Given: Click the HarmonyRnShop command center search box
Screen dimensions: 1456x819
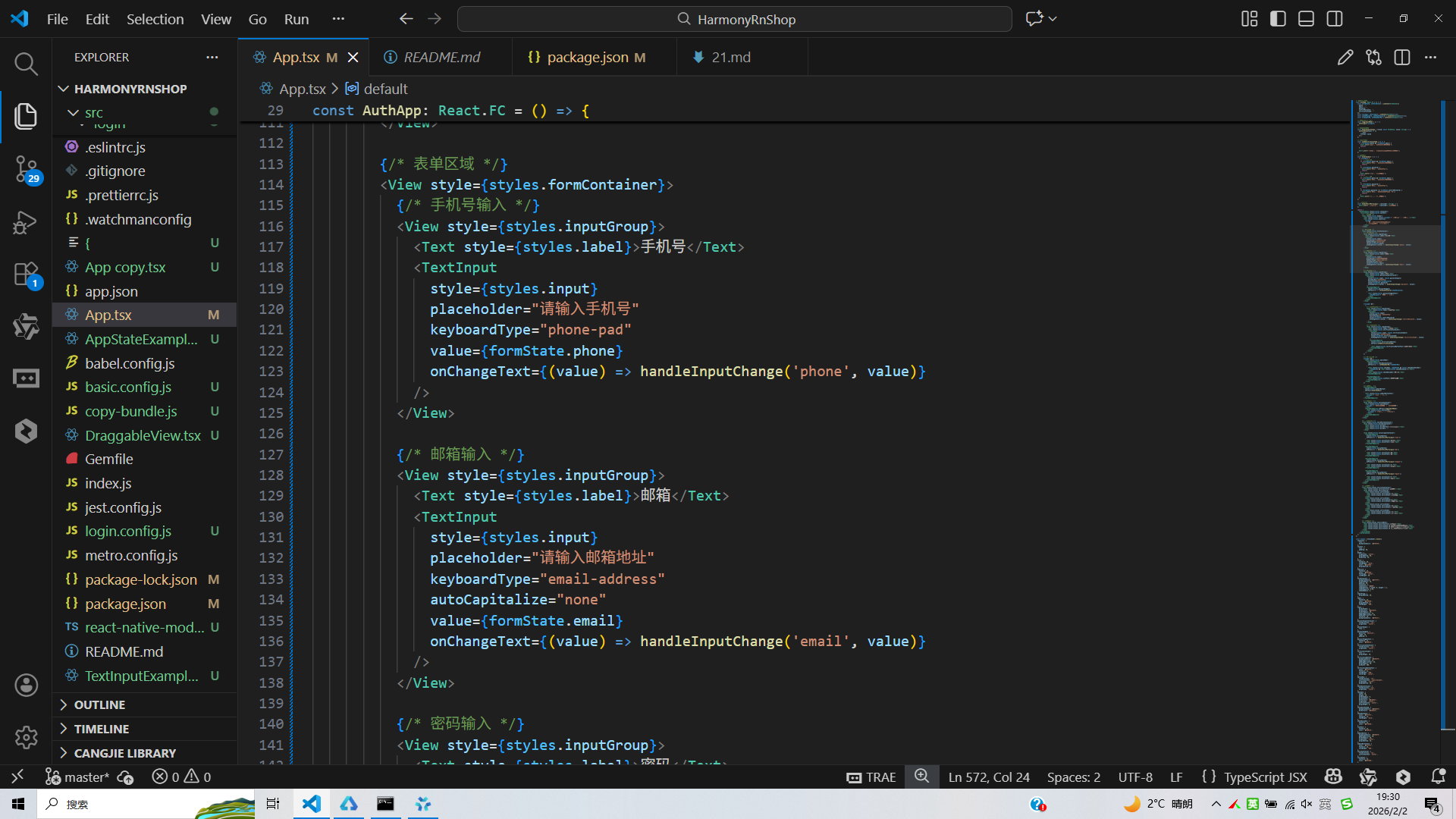Looking at the screenshot, I should tap(734, 19).
